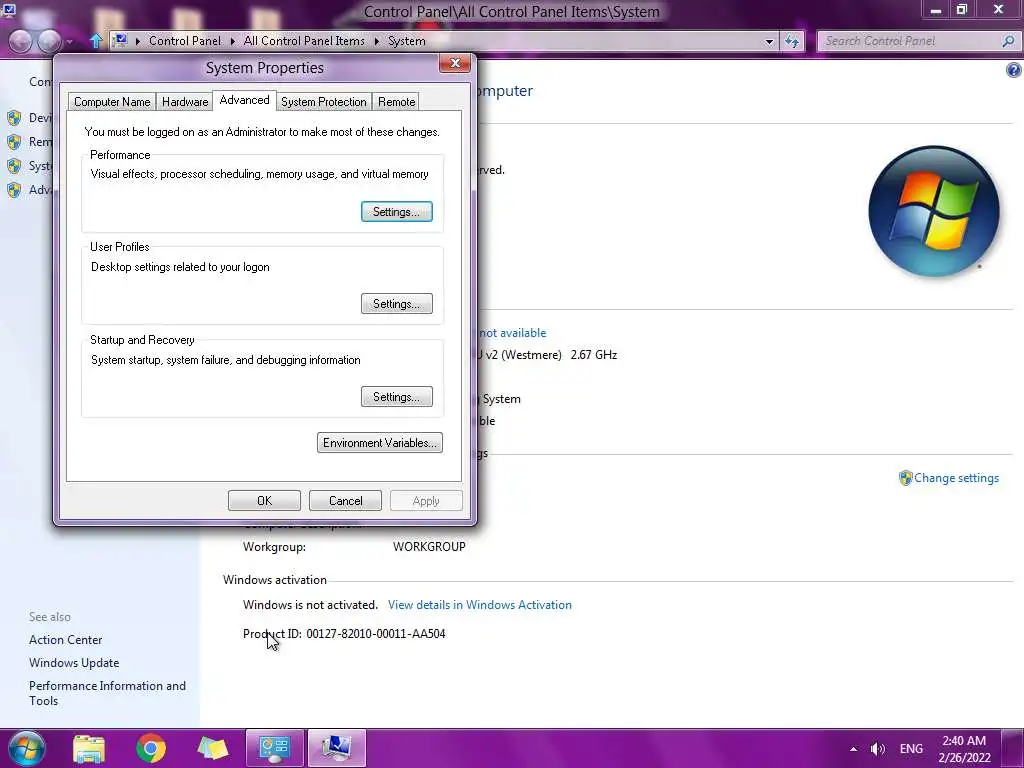Open Action Center link
Image resolution: width=1024 pixels, height=768 pixels.
65,640
